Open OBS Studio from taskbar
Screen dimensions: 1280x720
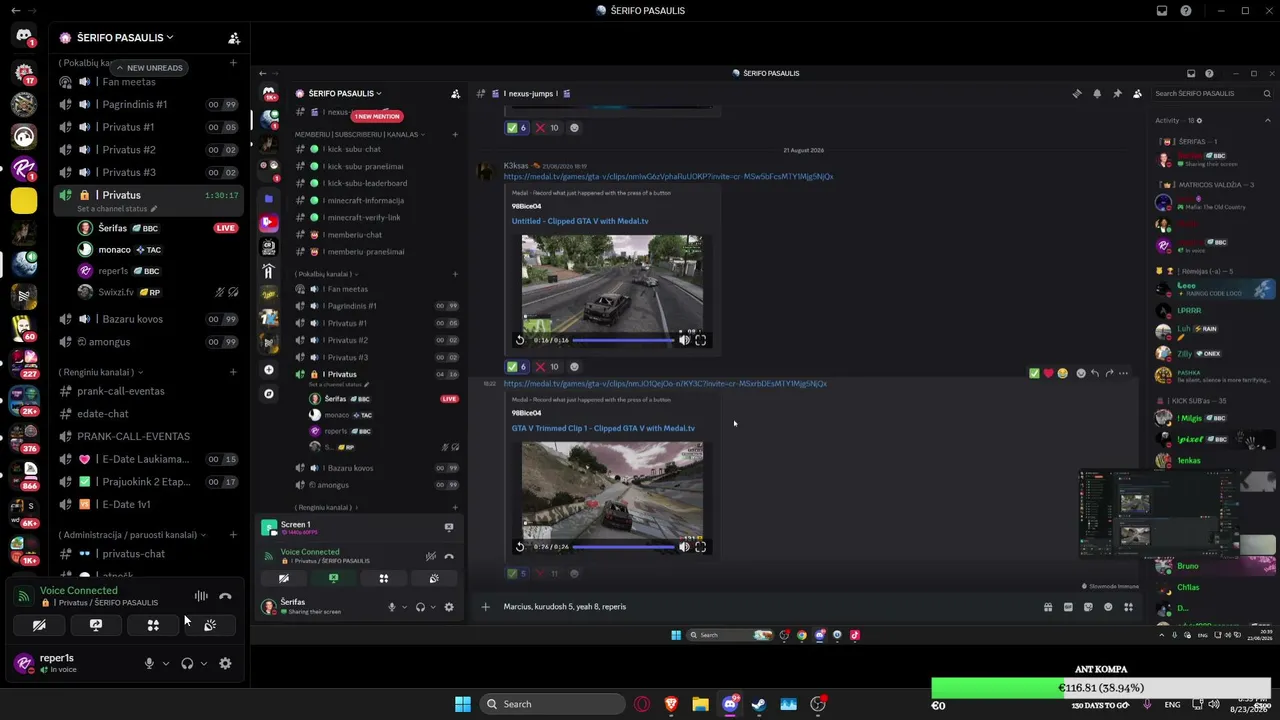pos(818,704)
